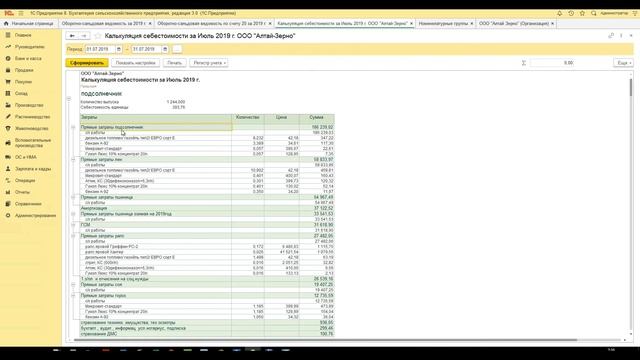640x360 pixels.
Task: Open the Регистр учета dropdown
Action: (x=209, y=63)
